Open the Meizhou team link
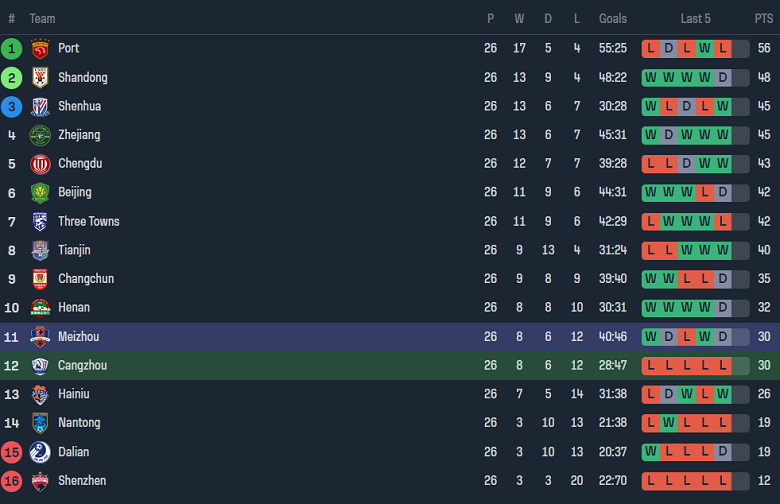This screenshot has width=780, height=504. tap(78, 337)
